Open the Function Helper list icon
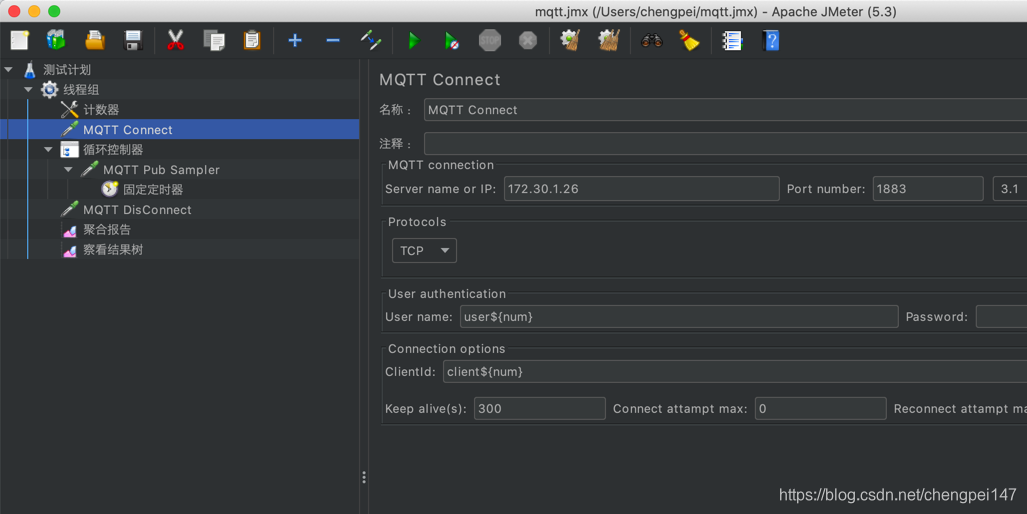The image size is (1027, 514). pyautogui.click(x=732, y=41)
